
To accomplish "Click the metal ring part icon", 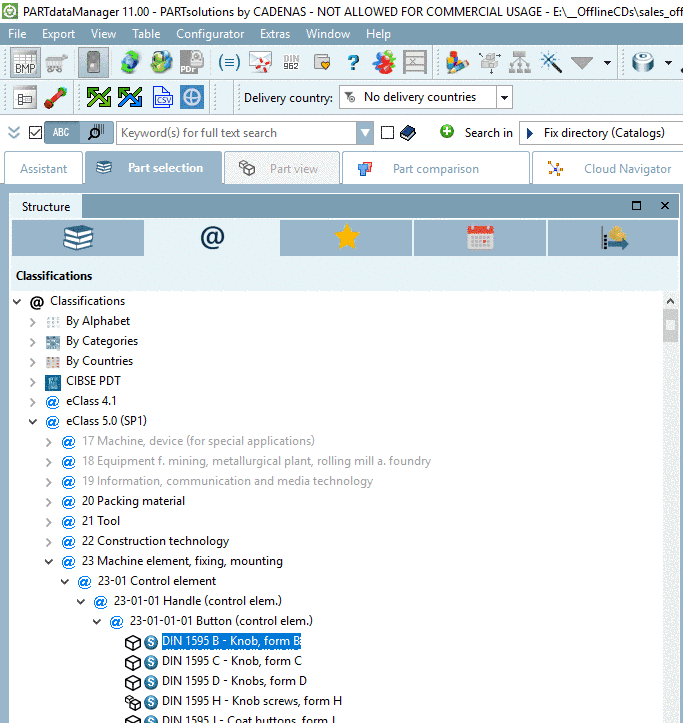I will click(x=643, y=62).
